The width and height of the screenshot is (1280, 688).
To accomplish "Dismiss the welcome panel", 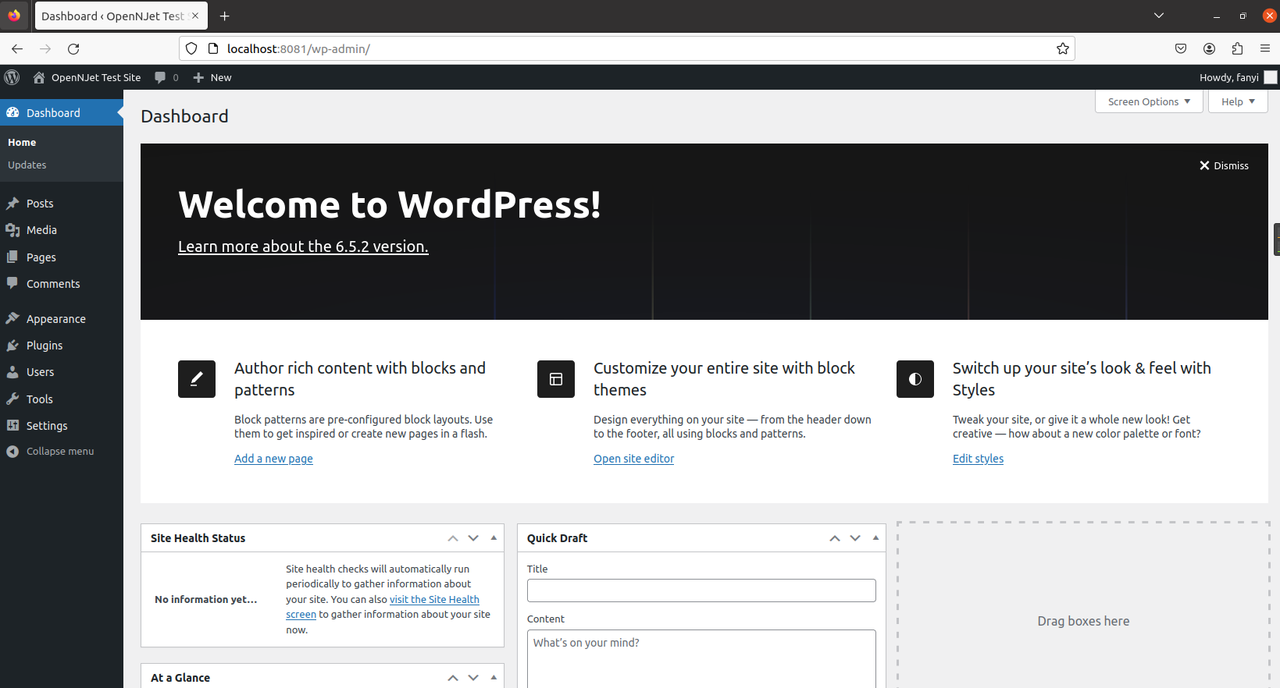I will (x=1224, y=166).
